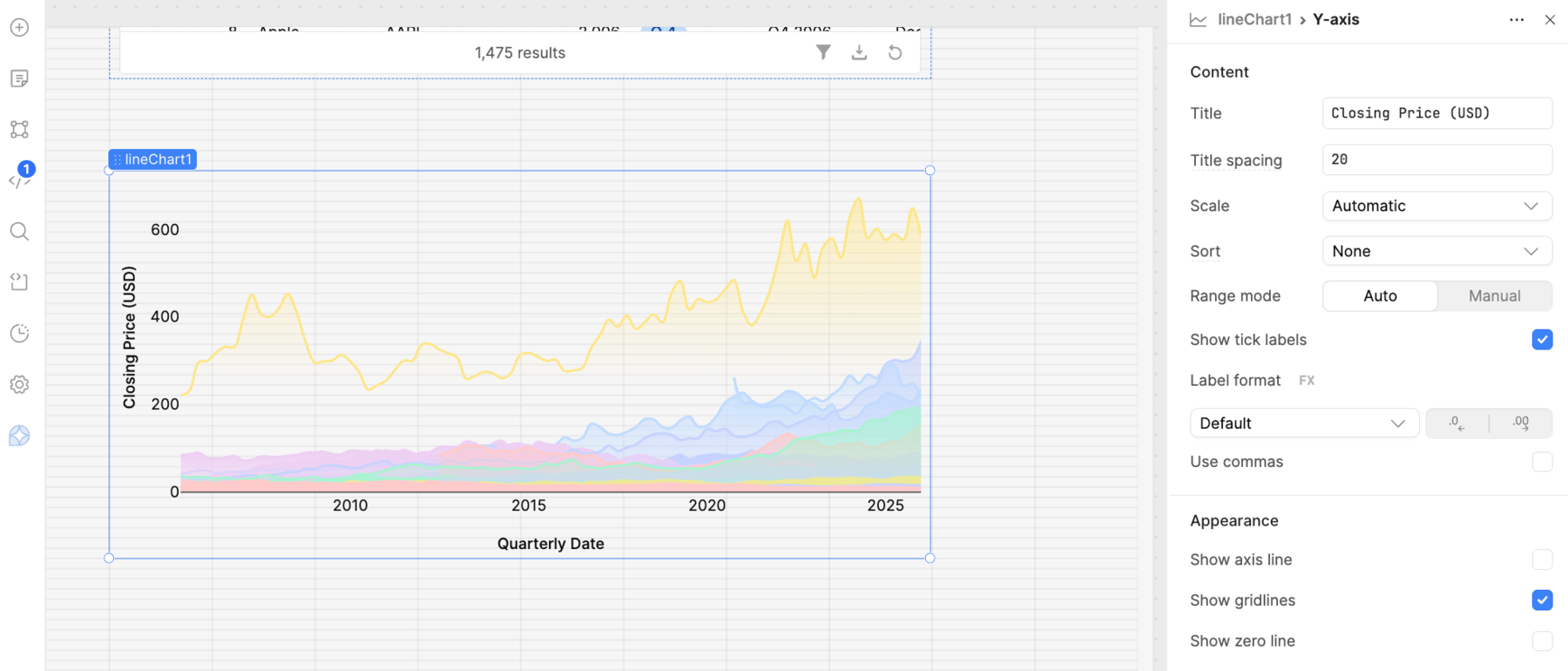This screenshot has width=1568, height=671.
Task: Uncheck Show tick labels checkbox
Action: 1542,340
